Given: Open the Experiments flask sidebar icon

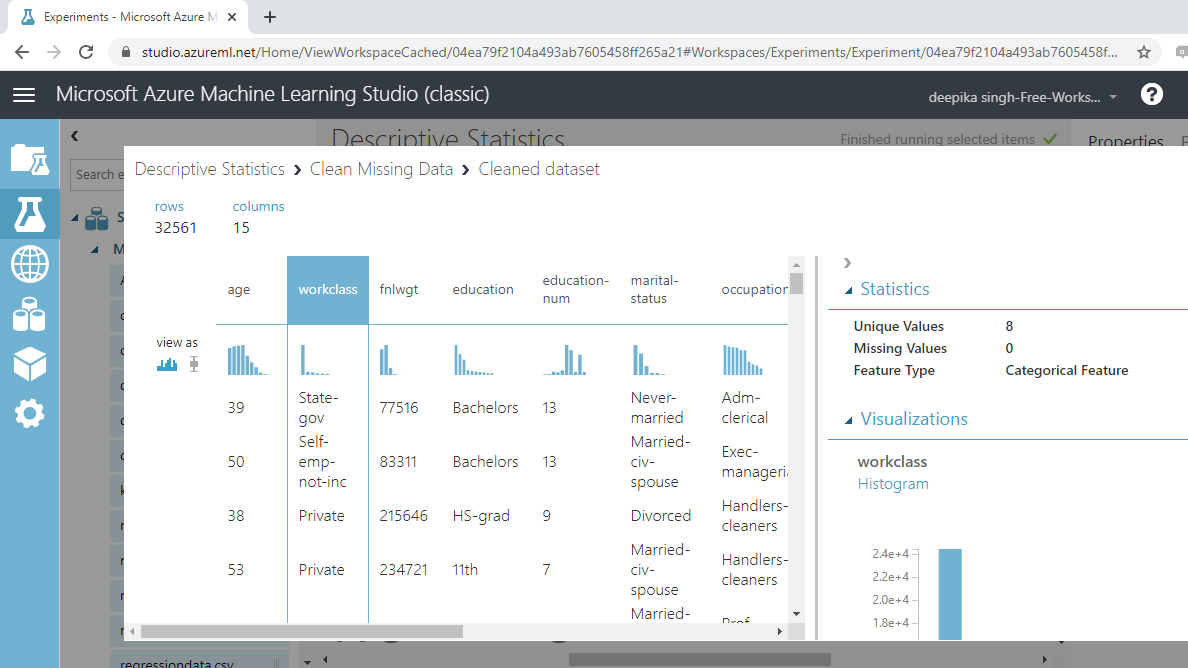Looking at the screenshot, I should pyautogui.click(x=30, y=214).
